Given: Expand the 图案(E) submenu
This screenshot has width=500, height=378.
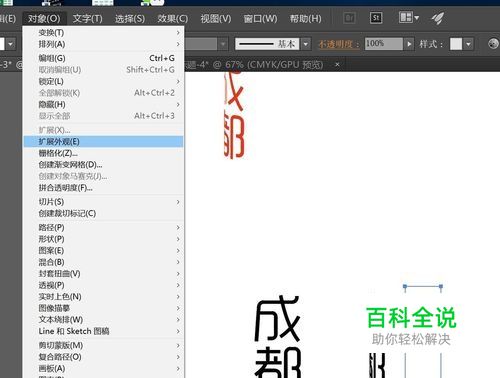Looking at the screenshot, I should tap(103, 250).
